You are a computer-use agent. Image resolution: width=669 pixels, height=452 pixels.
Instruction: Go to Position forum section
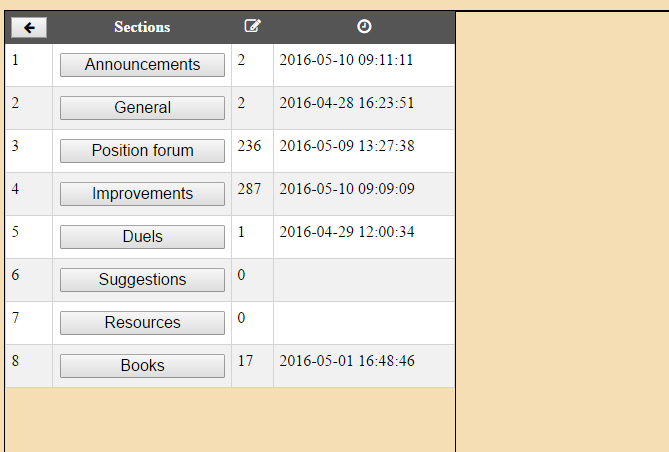click(143, 151)
